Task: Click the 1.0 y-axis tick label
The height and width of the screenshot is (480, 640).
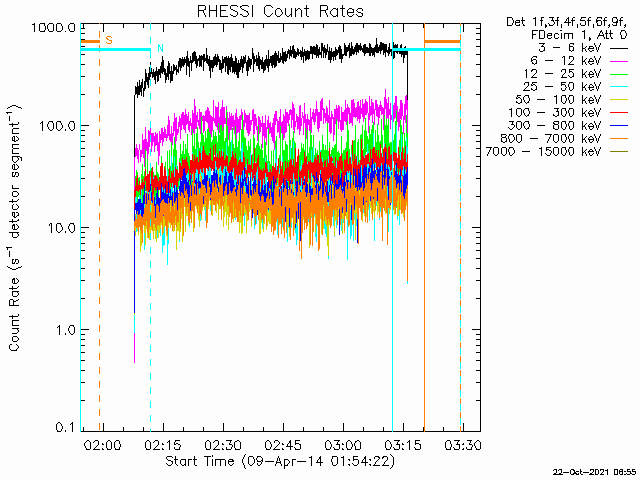Action: (65, 329)
